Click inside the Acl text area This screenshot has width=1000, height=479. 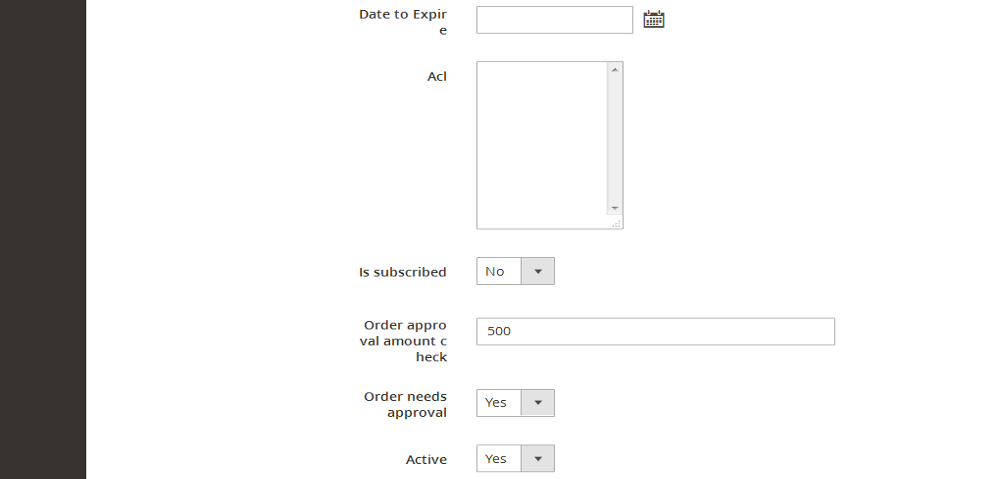point(542,145)
